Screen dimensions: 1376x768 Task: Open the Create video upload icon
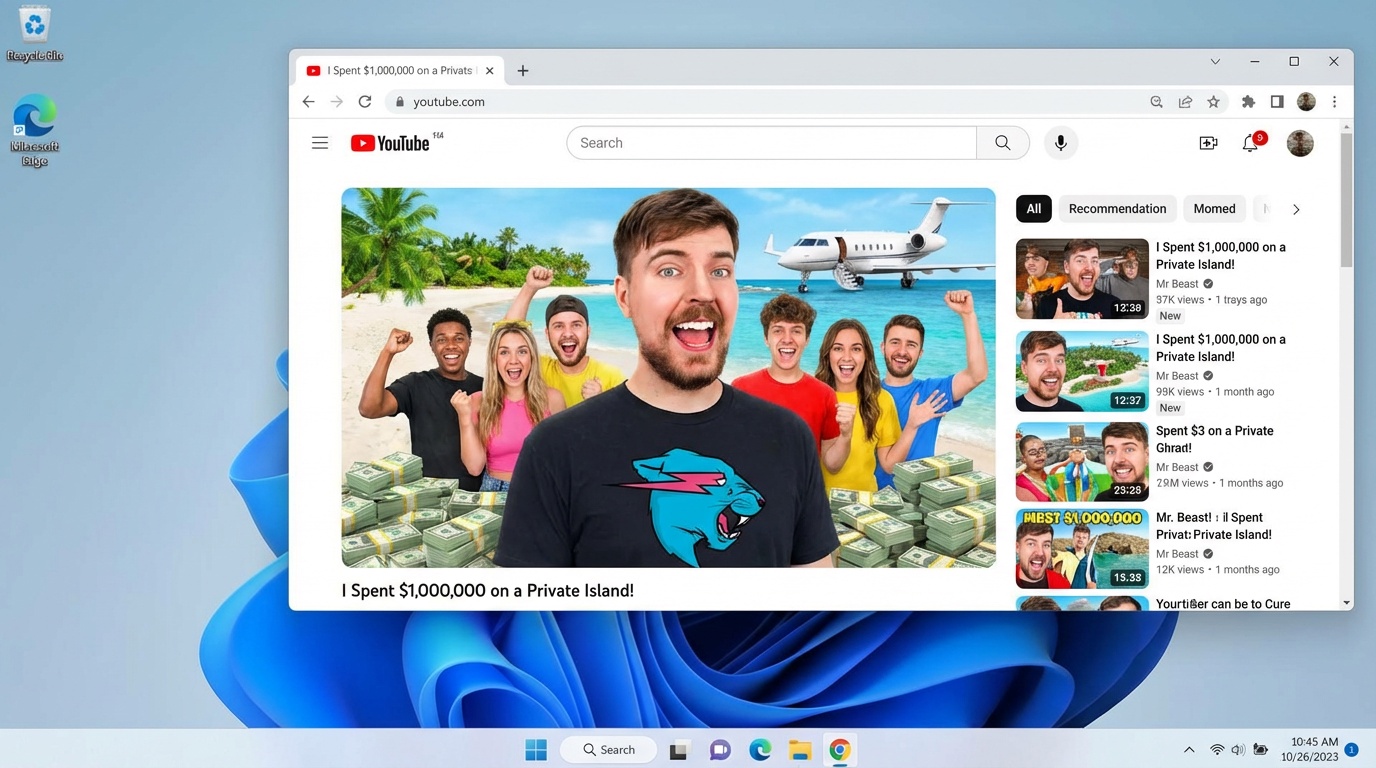(x=1208, y=143)
